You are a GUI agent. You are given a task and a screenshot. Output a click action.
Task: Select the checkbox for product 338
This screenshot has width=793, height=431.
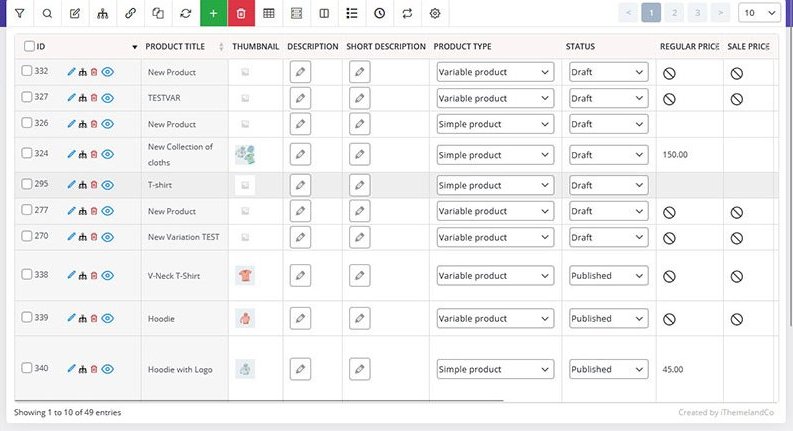[27, 275]
